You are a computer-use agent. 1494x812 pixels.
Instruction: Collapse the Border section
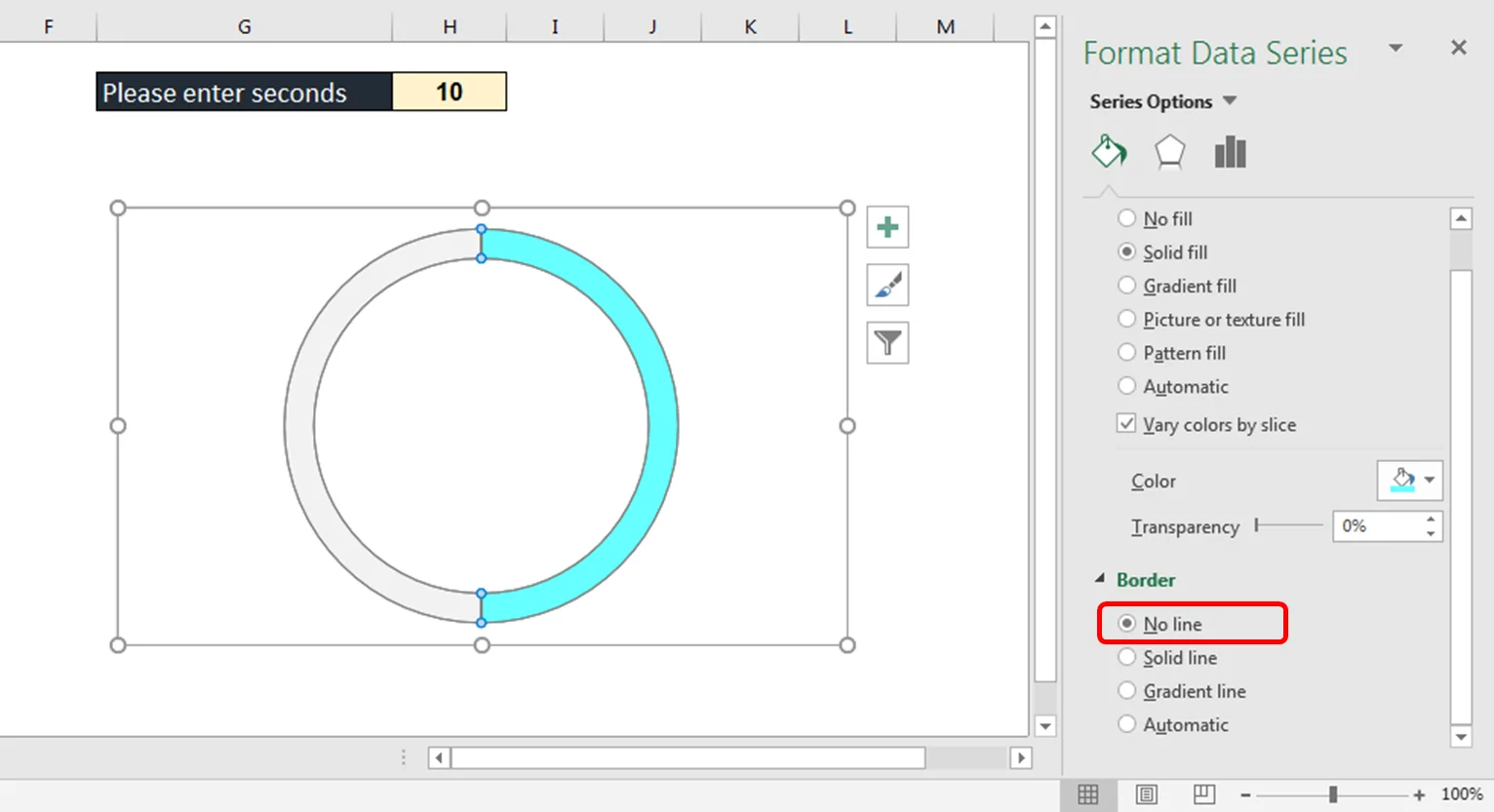click(1100, 579)
